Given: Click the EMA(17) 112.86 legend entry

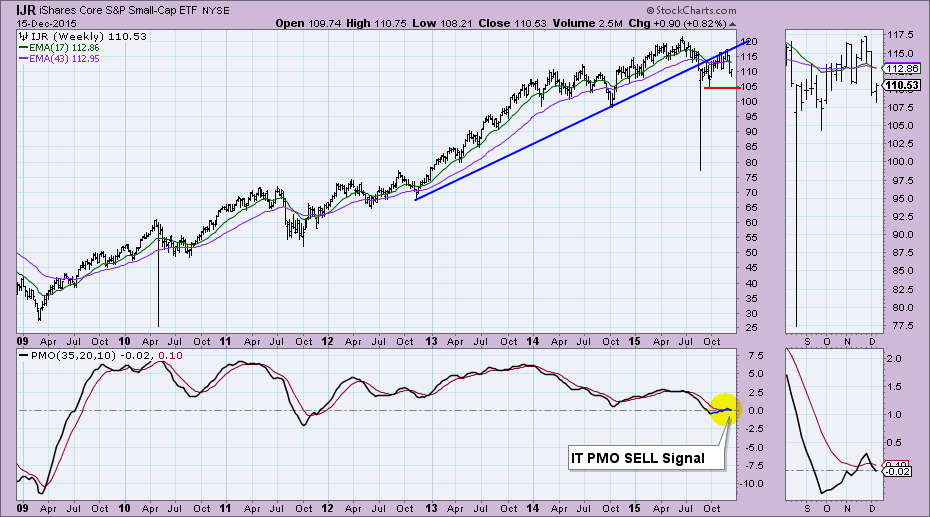Looking at the screenshot, I should click(64, 48).
